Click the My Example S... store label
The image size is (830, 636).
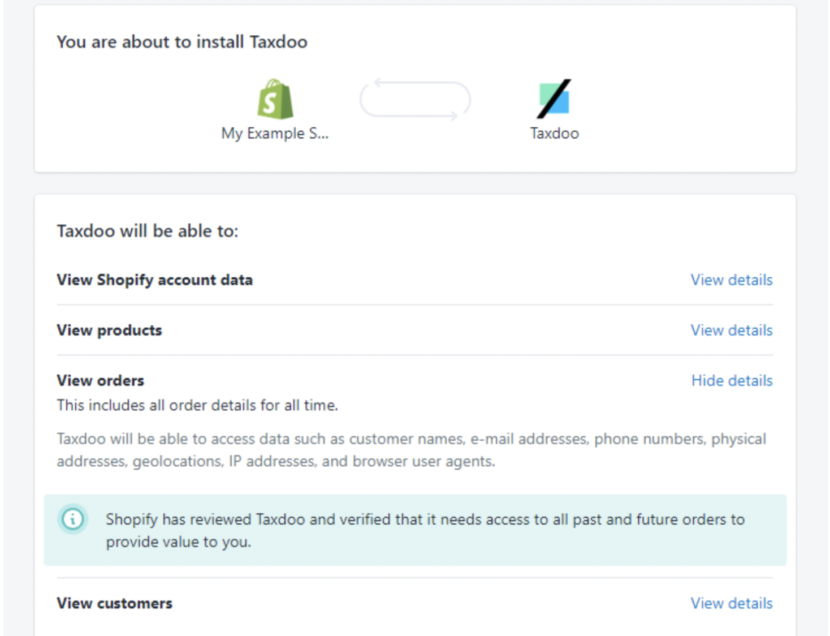[275, 133]
